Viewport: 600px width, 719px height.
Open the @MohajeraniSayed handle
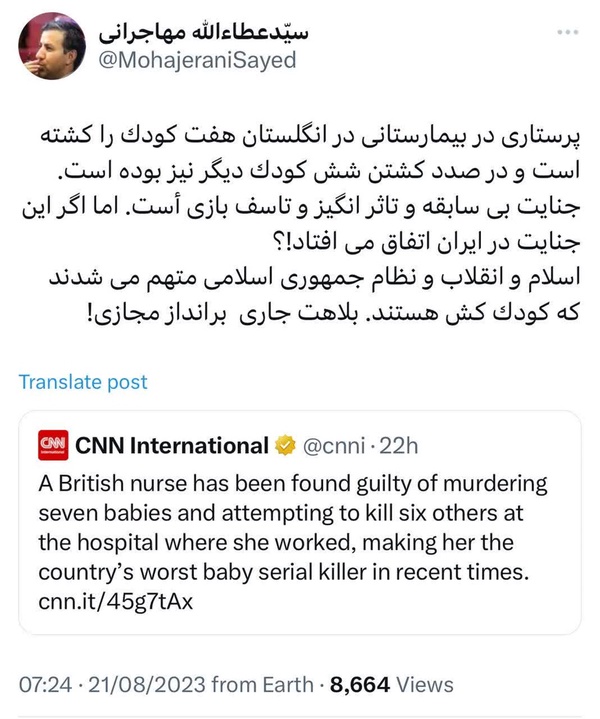(198, 61)
